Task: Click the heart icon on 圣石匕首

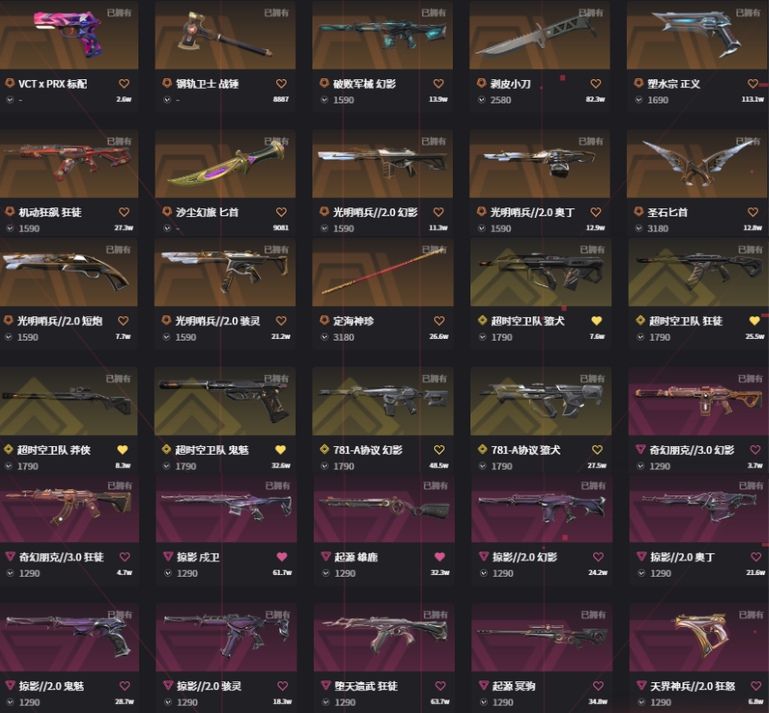Action: click(x=753, y=212)
